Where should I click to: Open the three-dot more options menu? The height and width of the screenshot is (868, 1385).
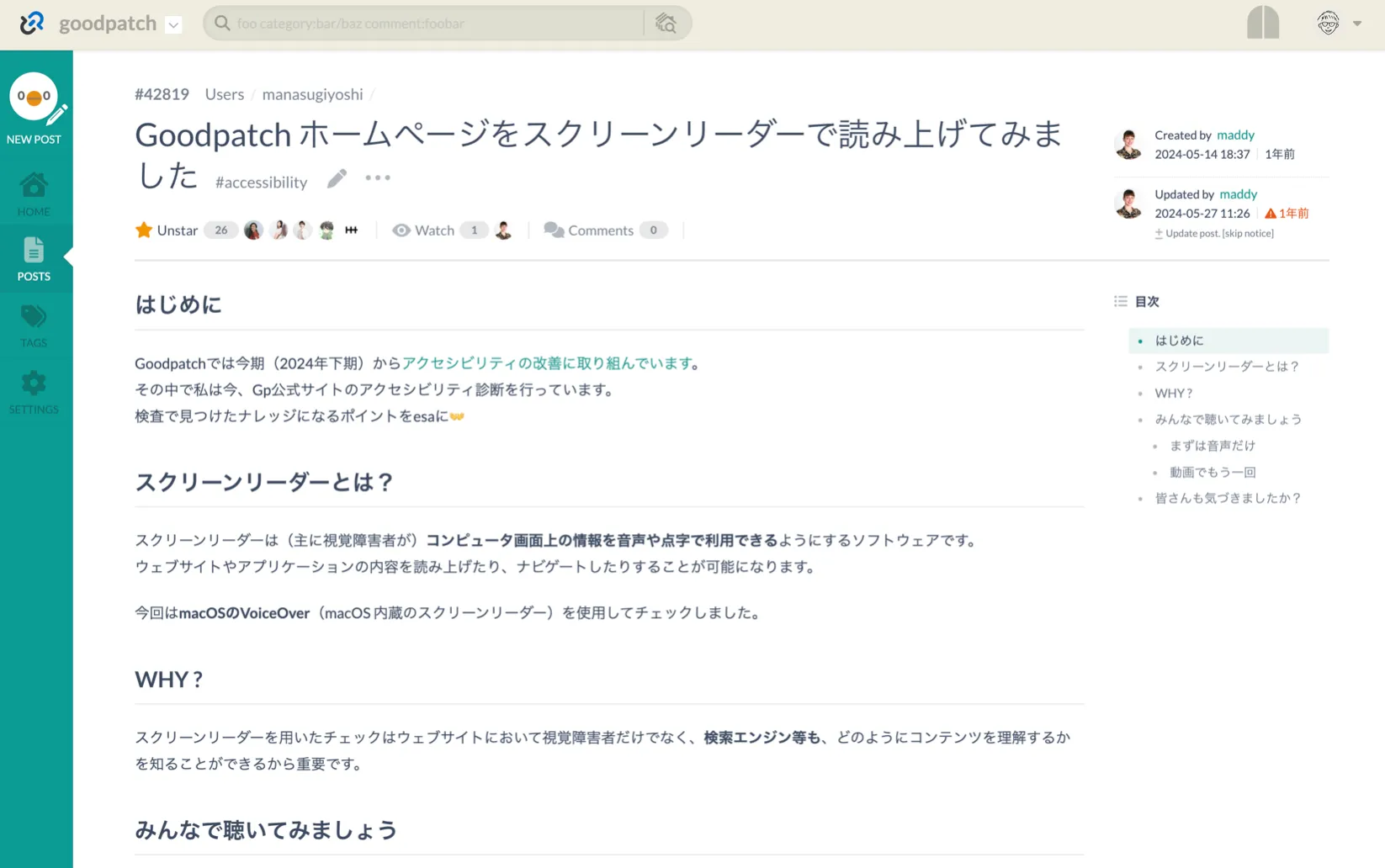378,178
